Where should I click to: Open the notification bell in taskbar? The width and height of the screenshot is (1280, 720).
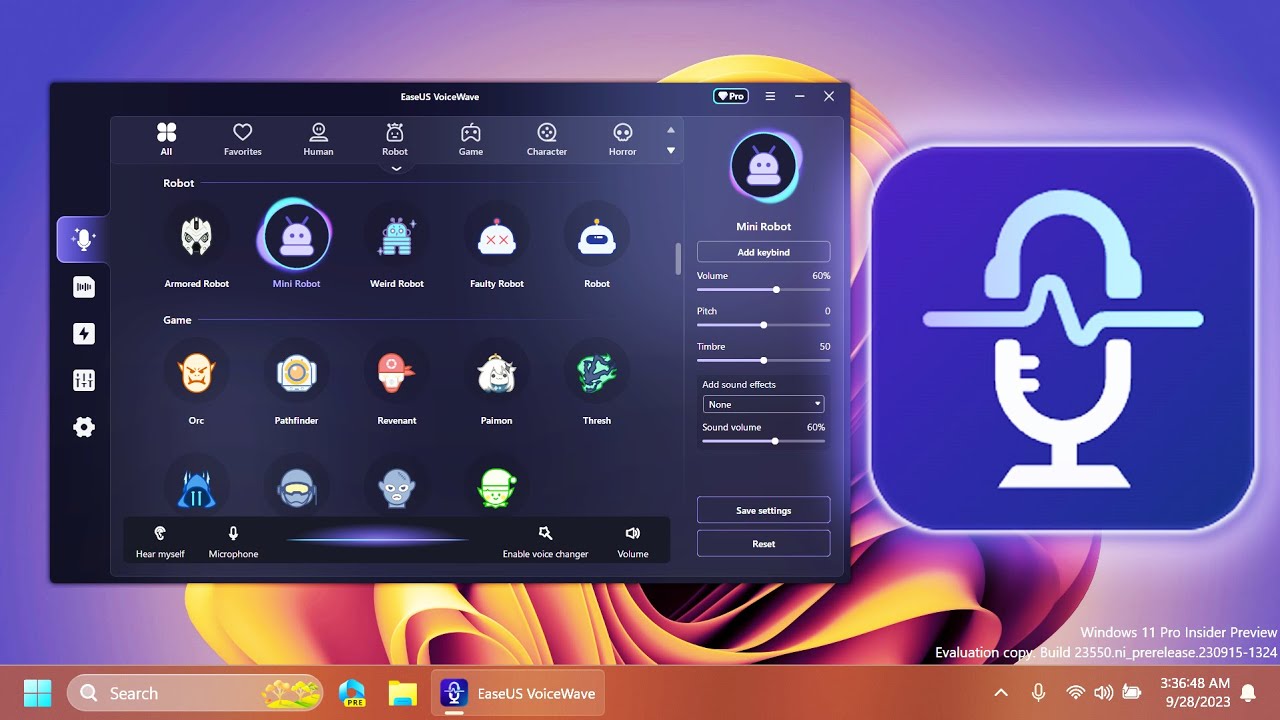pyautogui.click(x=1248, y=693)
